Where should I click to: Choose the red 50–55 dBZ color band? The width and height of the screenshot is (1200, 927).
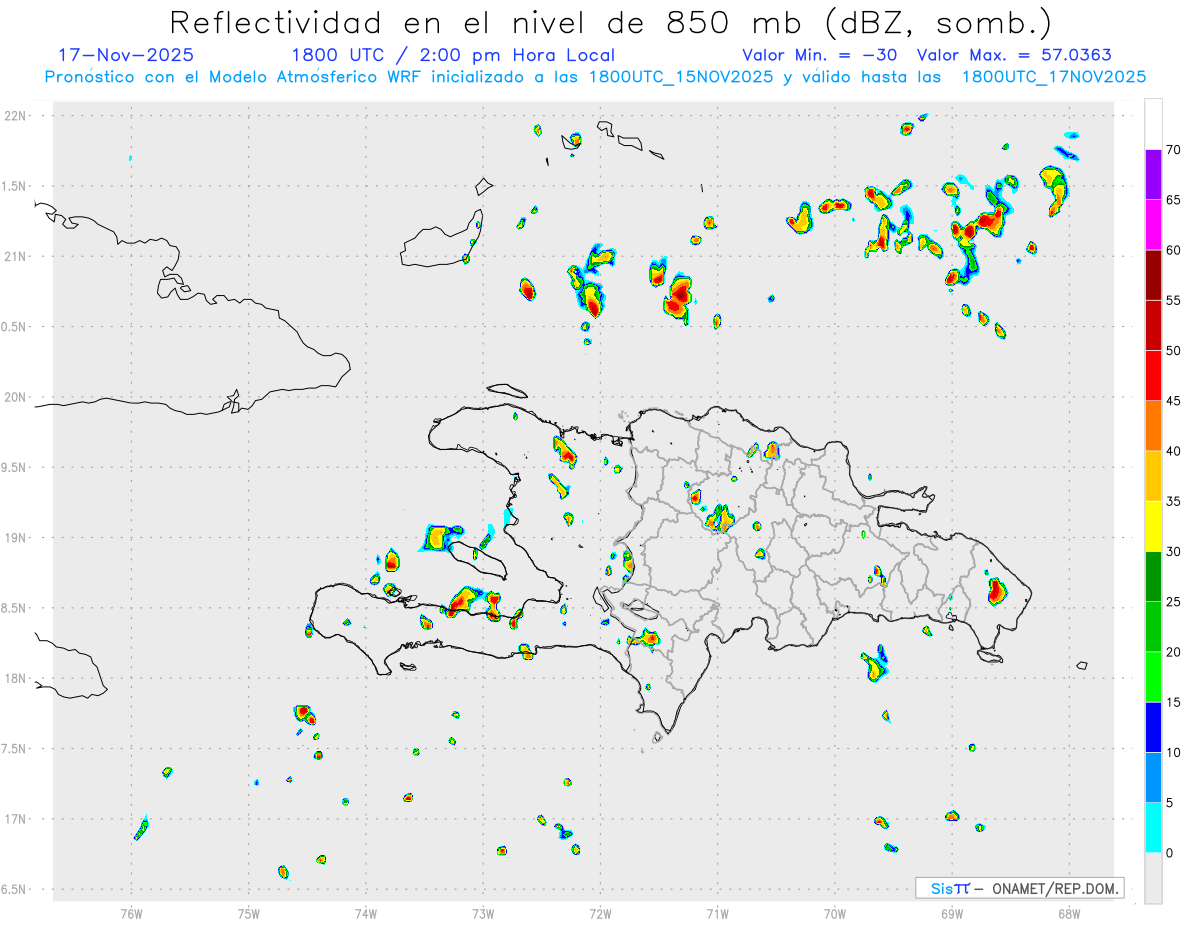coord(1153,326)
